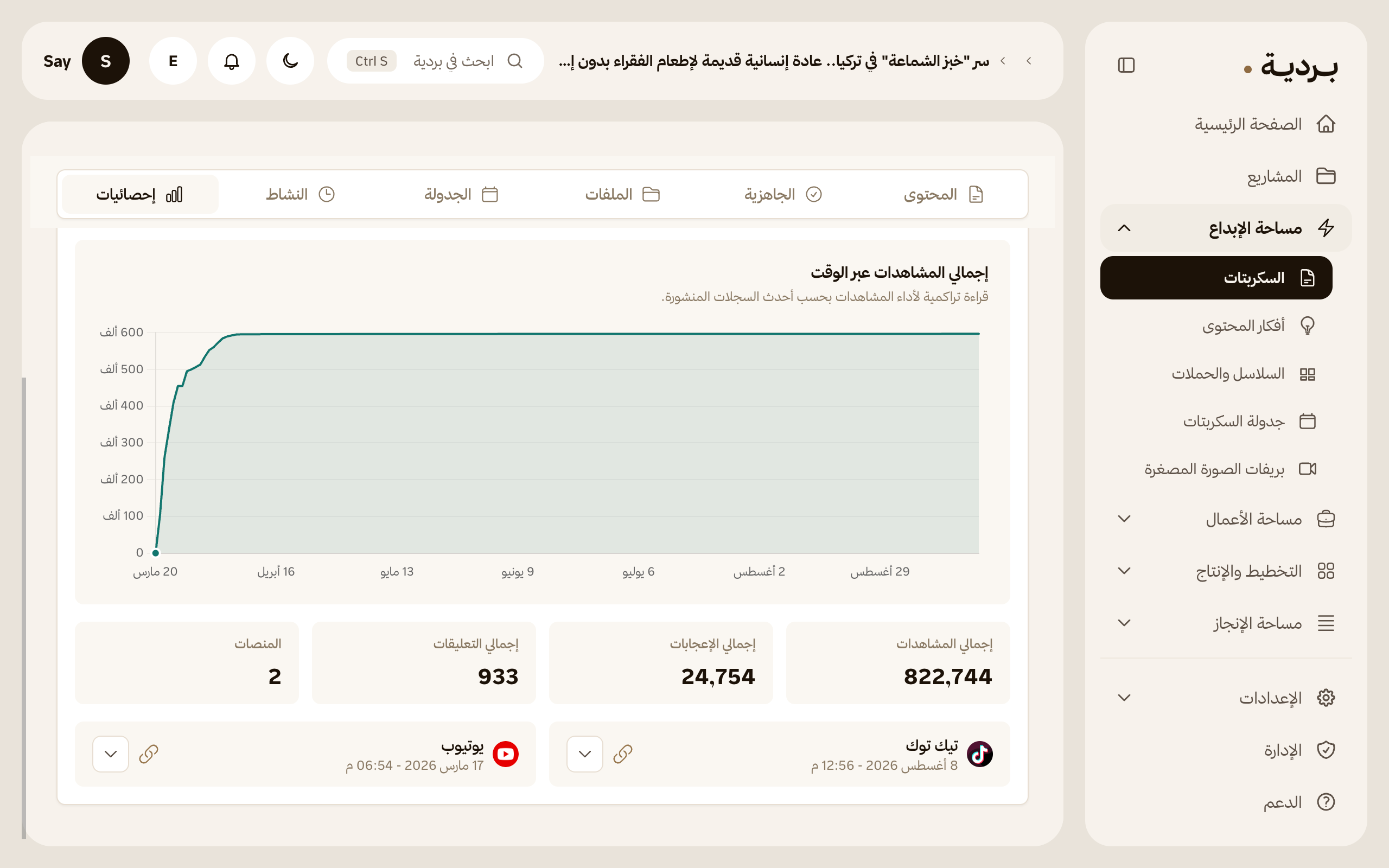The width and height of the screenshot is (1389, 868).
Task: Click the vertical scrollbar on left edge
Action: coord(23,608)
